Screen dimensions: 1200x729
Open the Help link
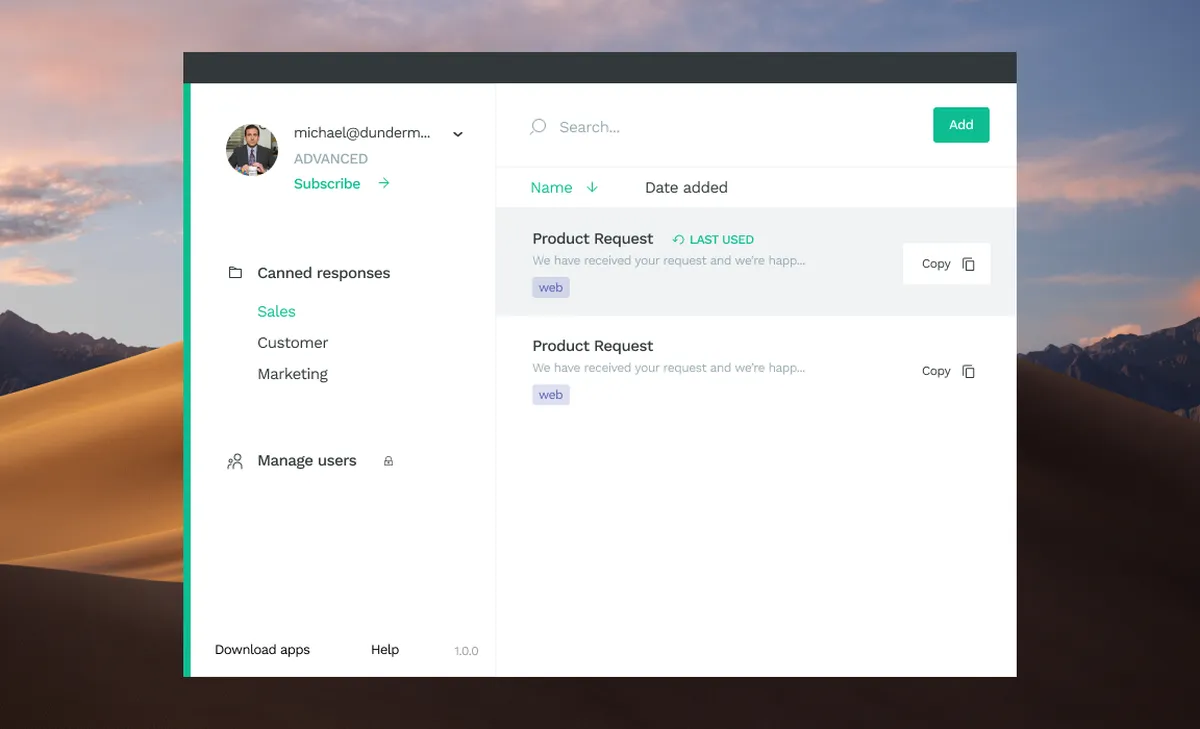385,650
